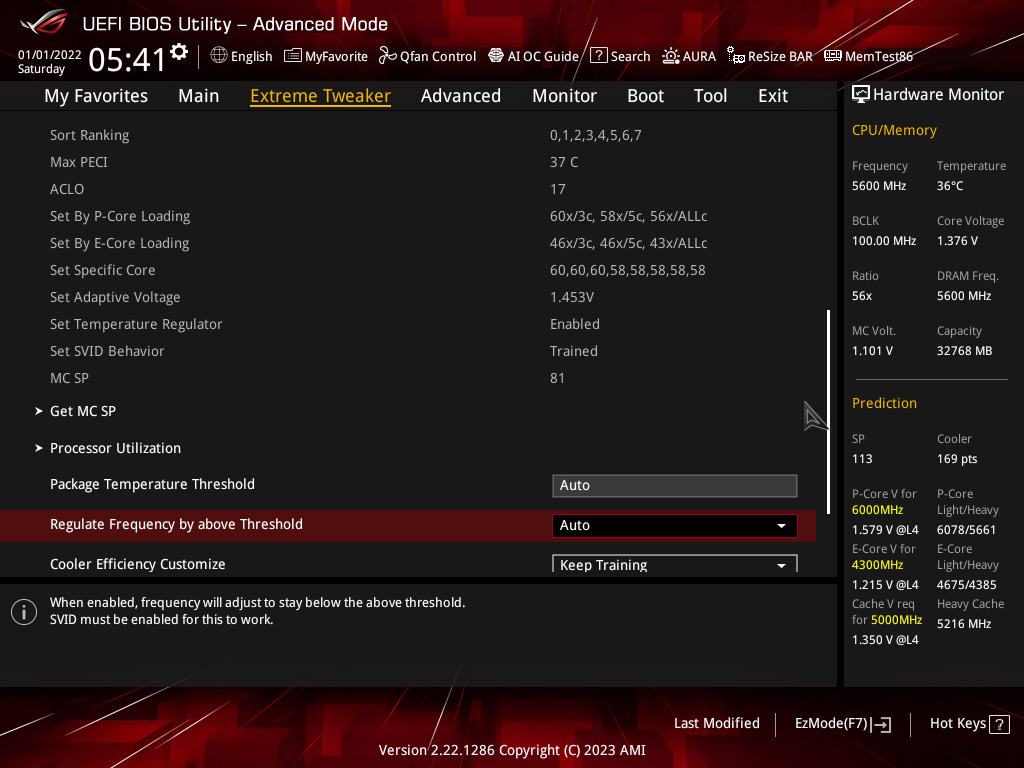Click the 60x/3c, 58x/5c, 56x/ALLc value
The image size is (1024, 768).
[x=628, y=216]
